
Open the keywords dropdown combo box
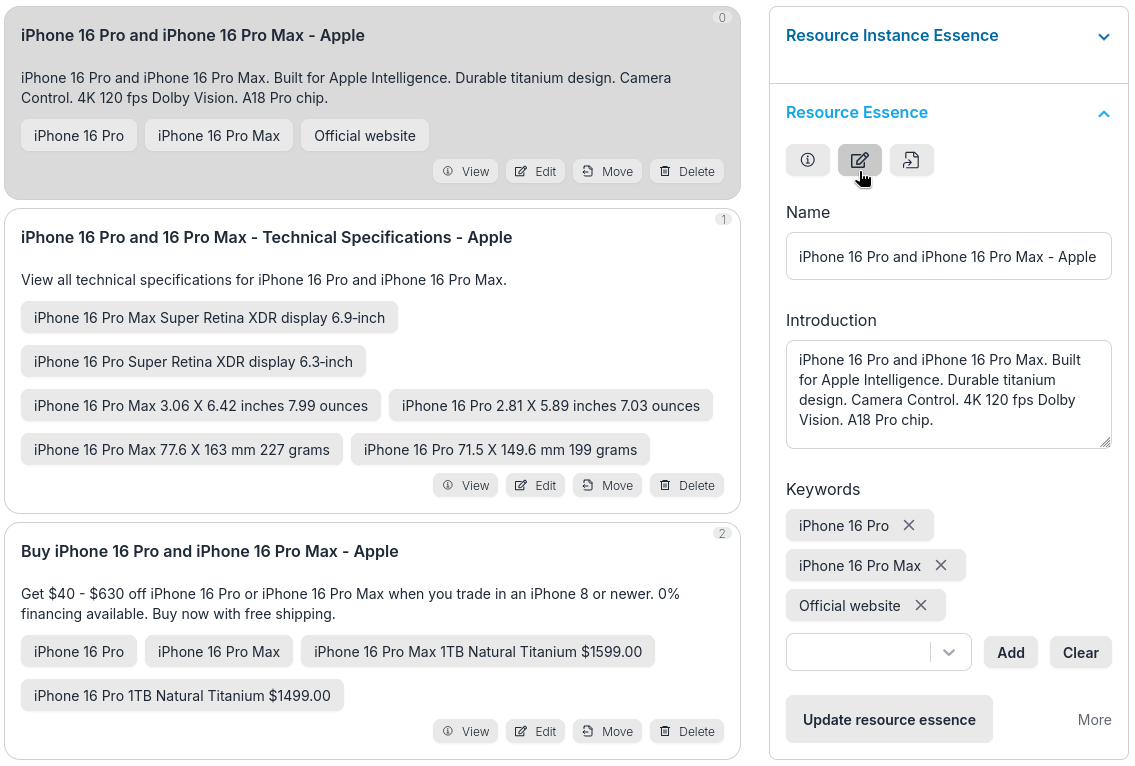[950, 652]
